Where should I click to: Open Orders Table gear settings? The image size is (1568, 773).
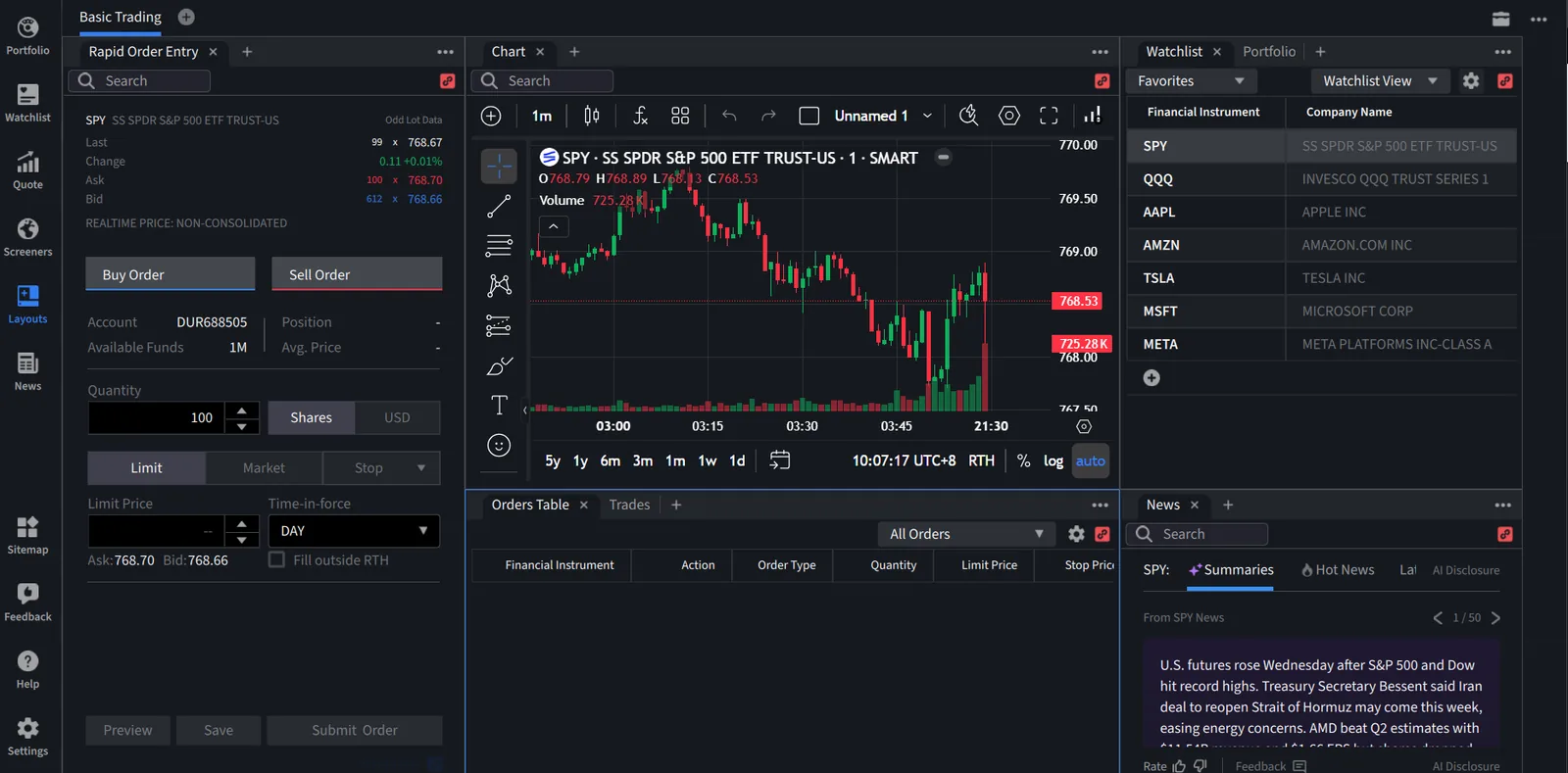tap(1076, 534)
